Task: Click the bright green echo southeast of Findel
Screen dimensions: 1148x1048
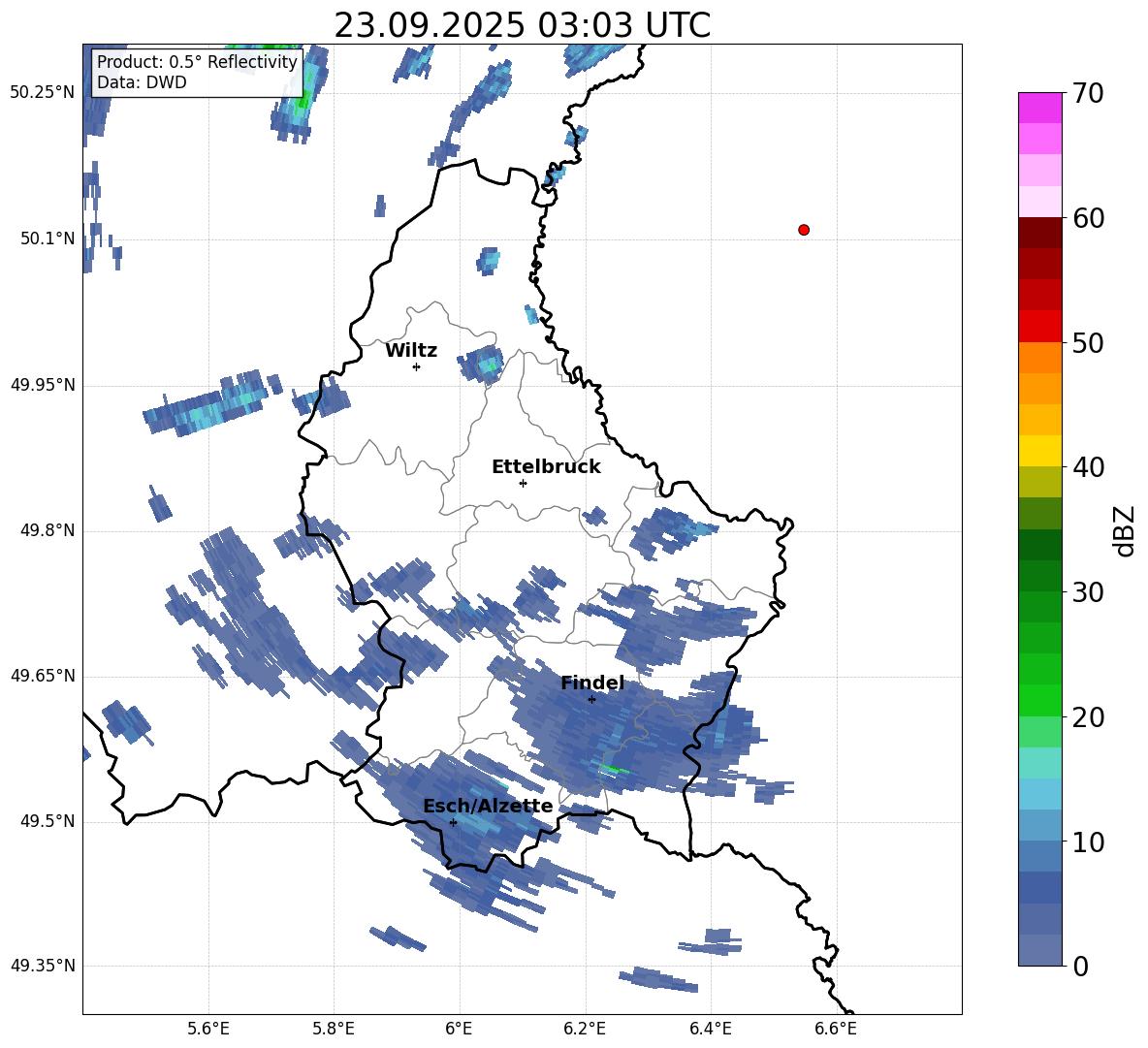Action: coord(614,769)
